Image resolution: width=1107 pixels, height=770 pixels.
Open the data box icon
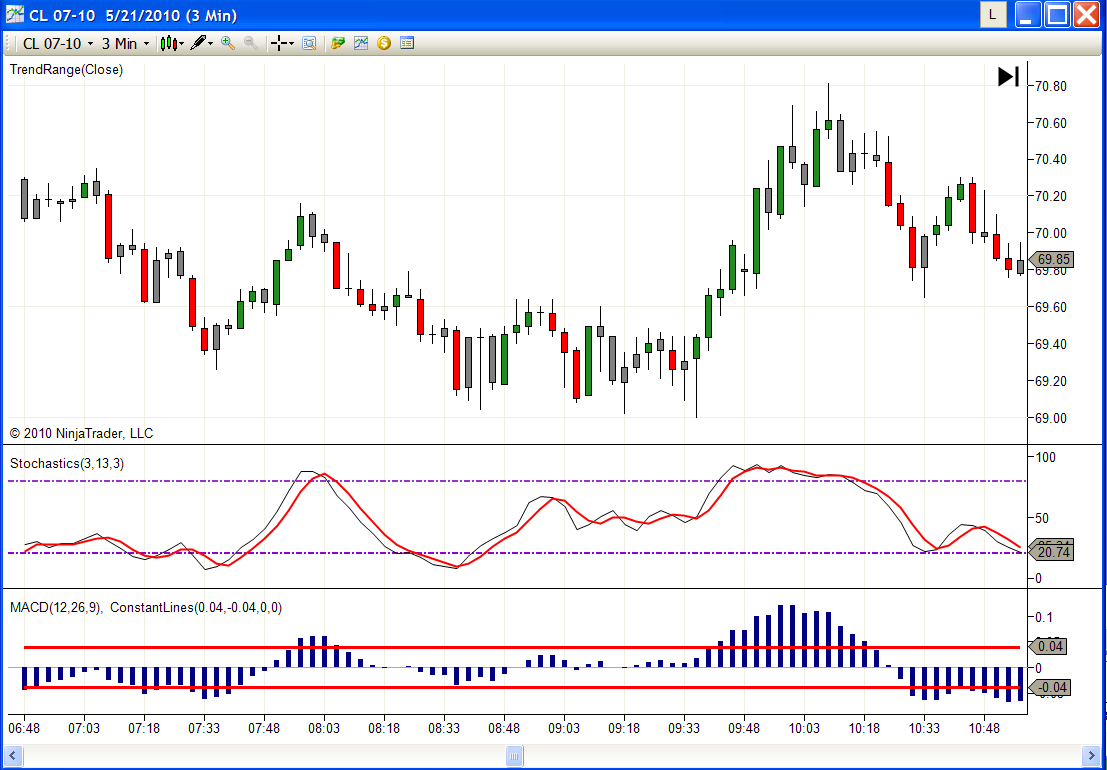pos(309,44)
